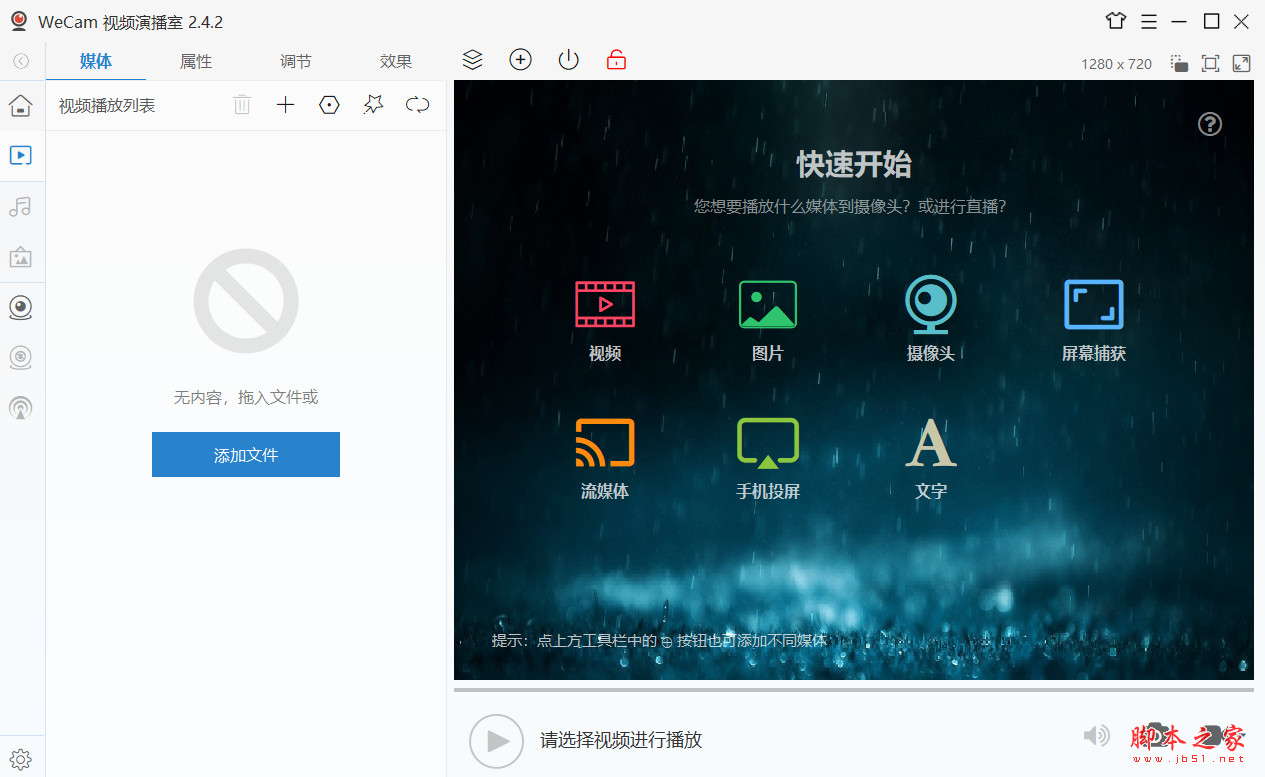Switch to the 属性 tab
Image resolution: width=1265 pixels, height=777 pixels.
coord(196,61)
